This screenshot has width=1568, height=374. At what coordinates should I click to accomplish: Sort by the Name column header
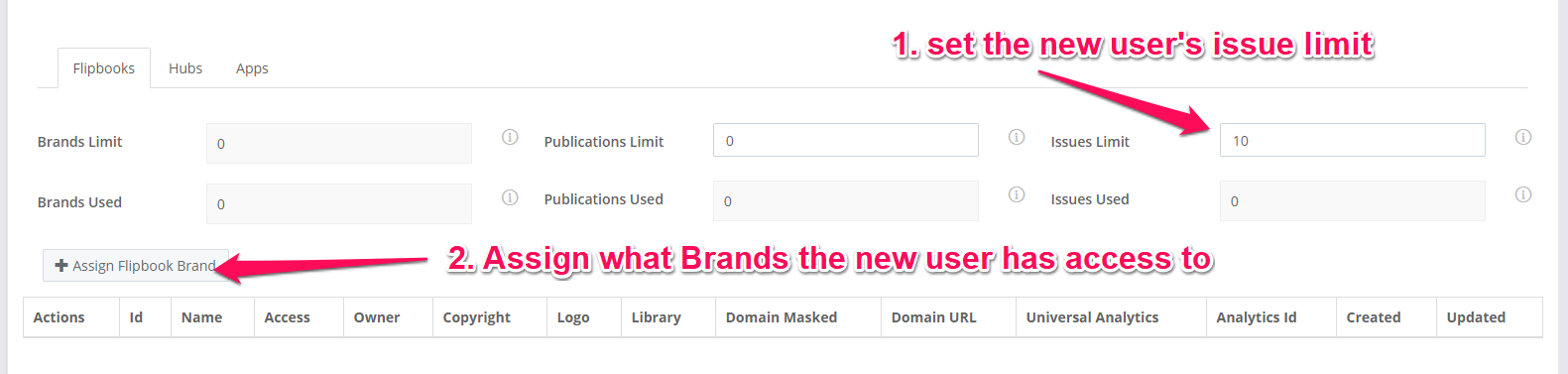(x=202, y=317)
